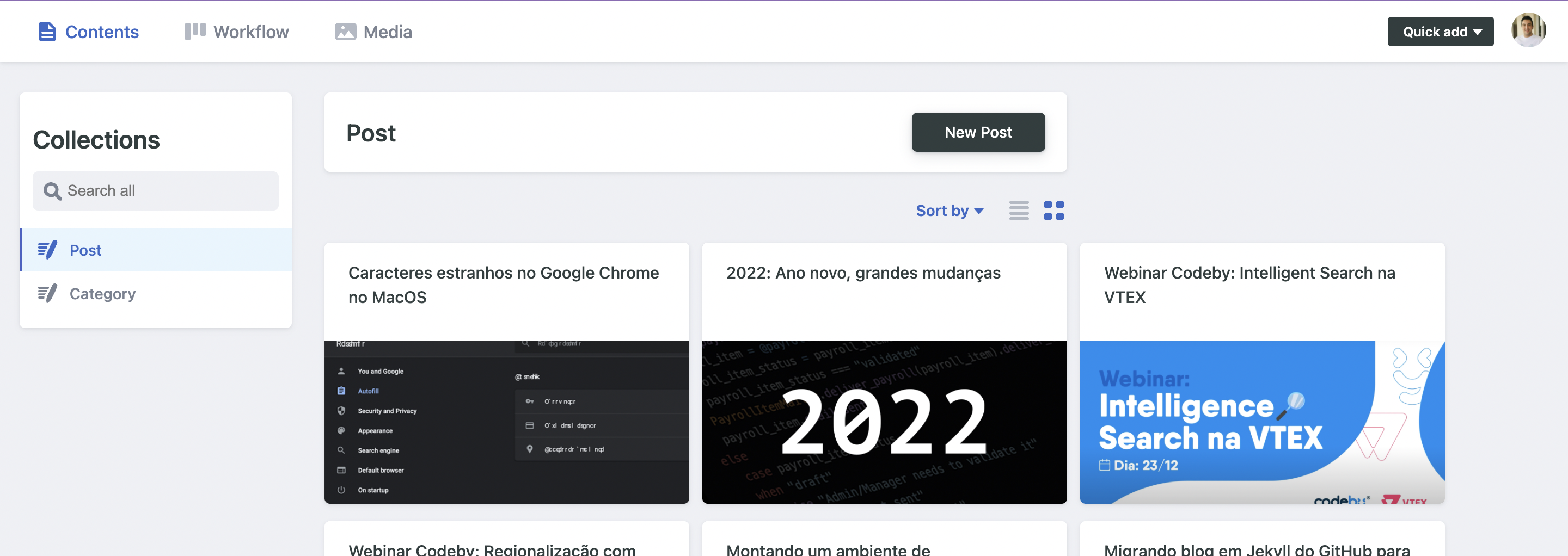Go to the Workflow tab

250,32
